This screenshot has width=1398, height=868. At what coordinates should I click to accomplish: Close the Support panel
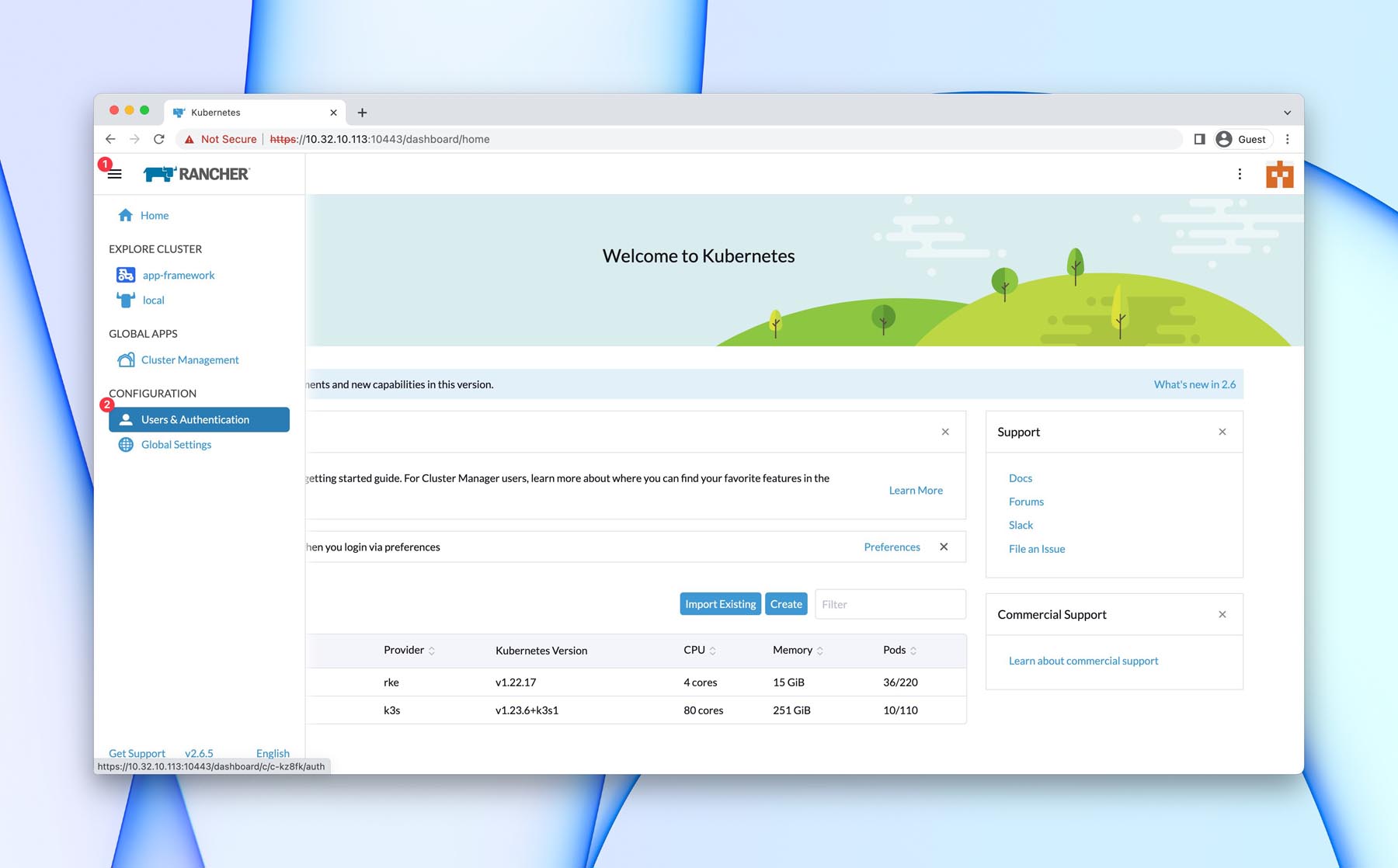click(x=1222, y=432)
